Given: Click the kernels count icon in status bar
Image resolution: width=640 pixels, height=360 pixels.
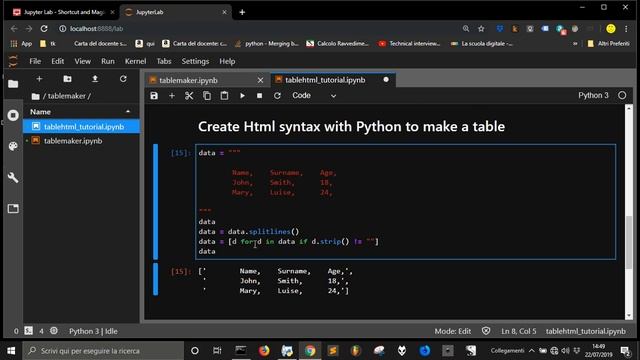Looking at the screenshot, I should point(54,331).
